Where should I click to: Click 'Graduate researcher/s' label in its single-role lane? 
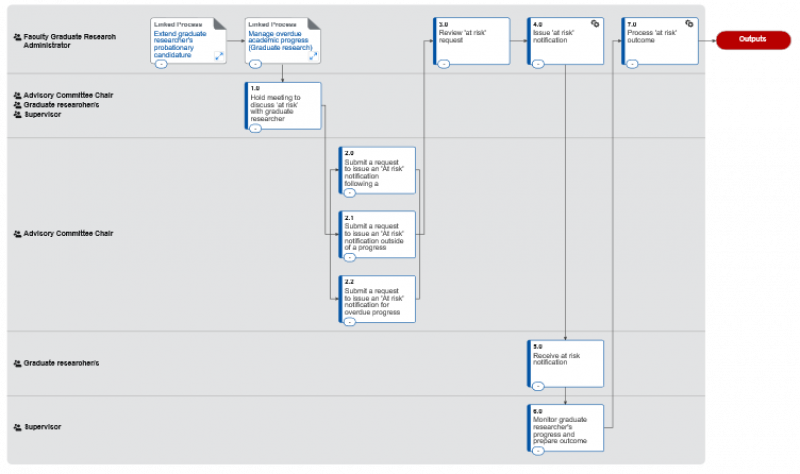pyautogui.click(x=61, y=363)
